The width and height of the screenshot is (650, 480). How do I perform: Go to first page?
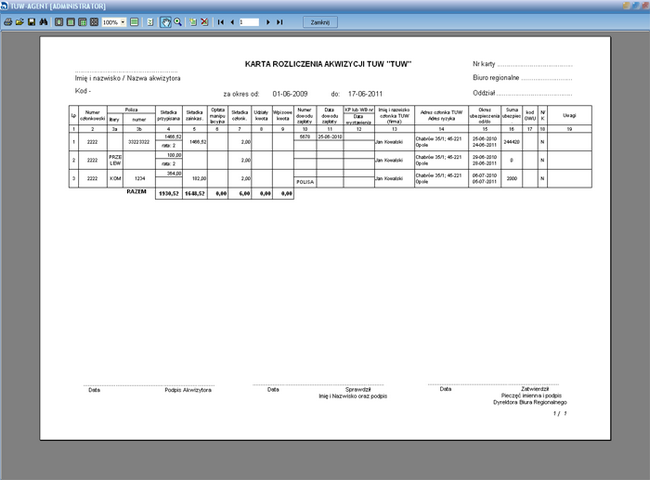(x=221, y=22)
